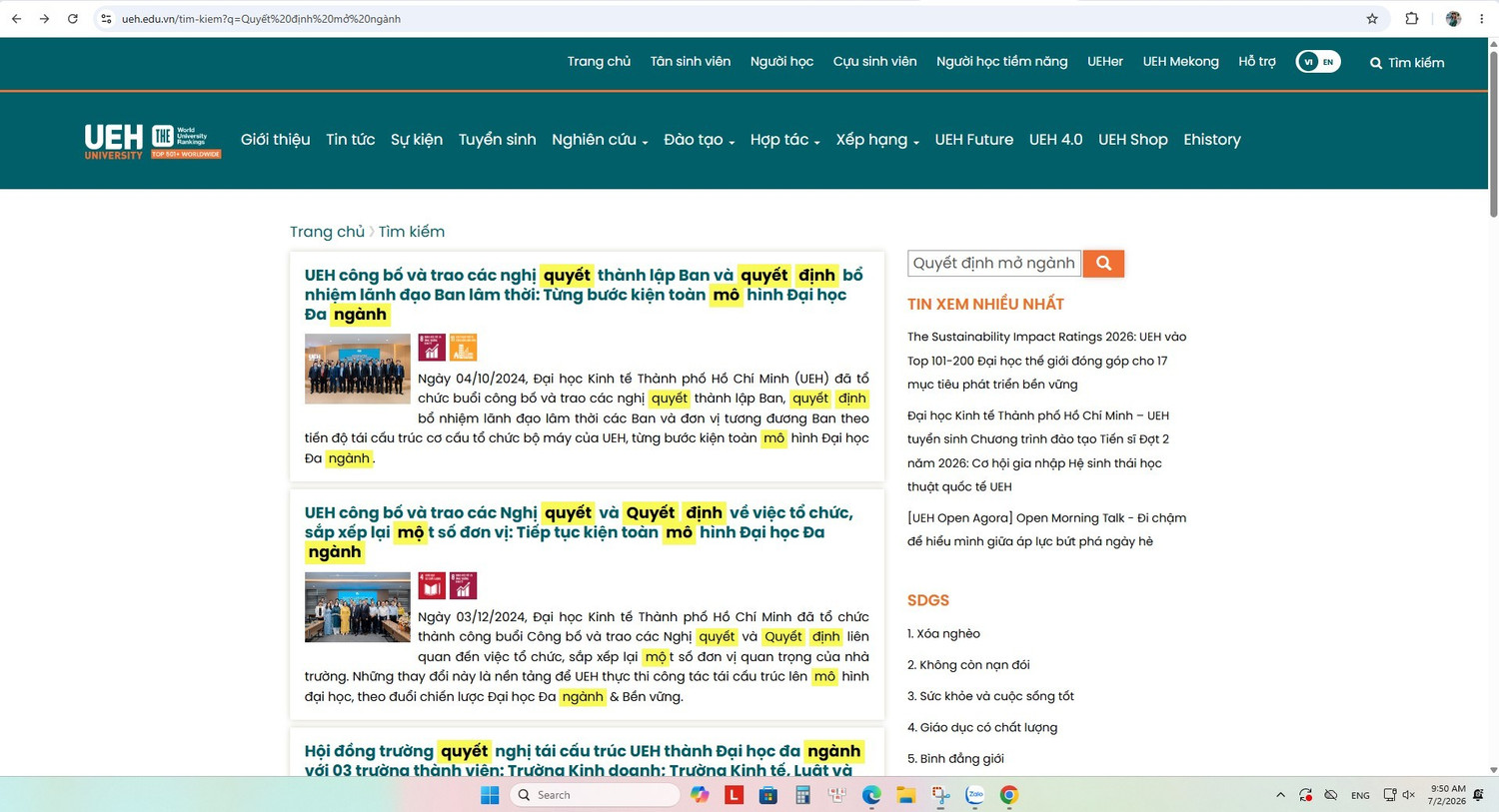Open the Tân sinh viên link
The image size is (1499, 812).
coord(691,62)
